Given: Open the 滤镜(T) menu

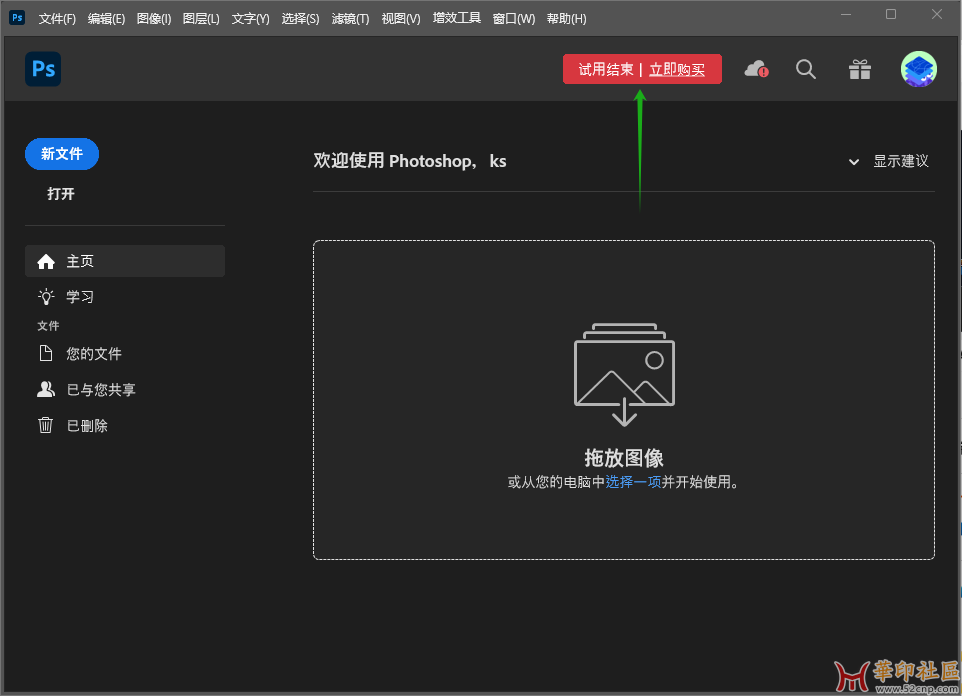Looking at the screenshot, I should point(350,18).
